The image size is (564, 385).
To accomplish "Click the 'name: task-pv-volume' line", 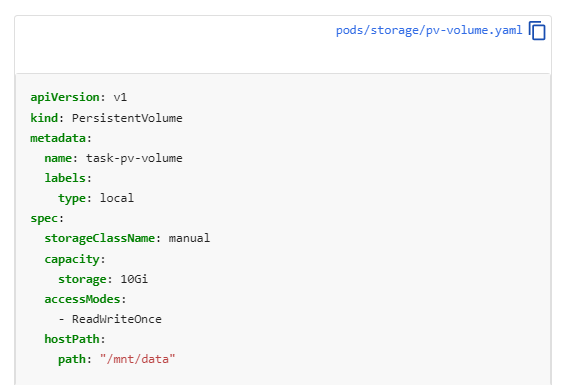I will 113,158.
